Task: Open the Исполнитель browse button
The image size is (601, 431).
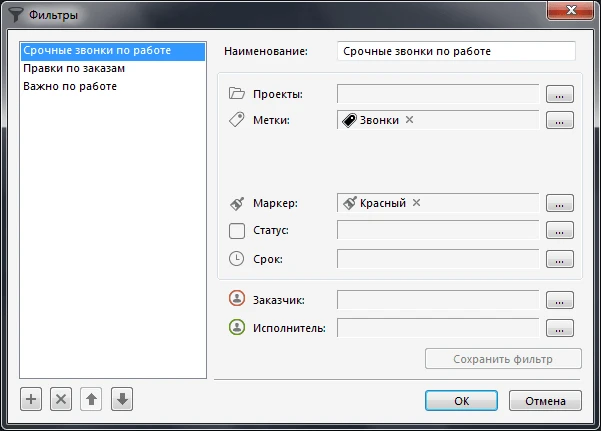Action: (x=560, y=327)
